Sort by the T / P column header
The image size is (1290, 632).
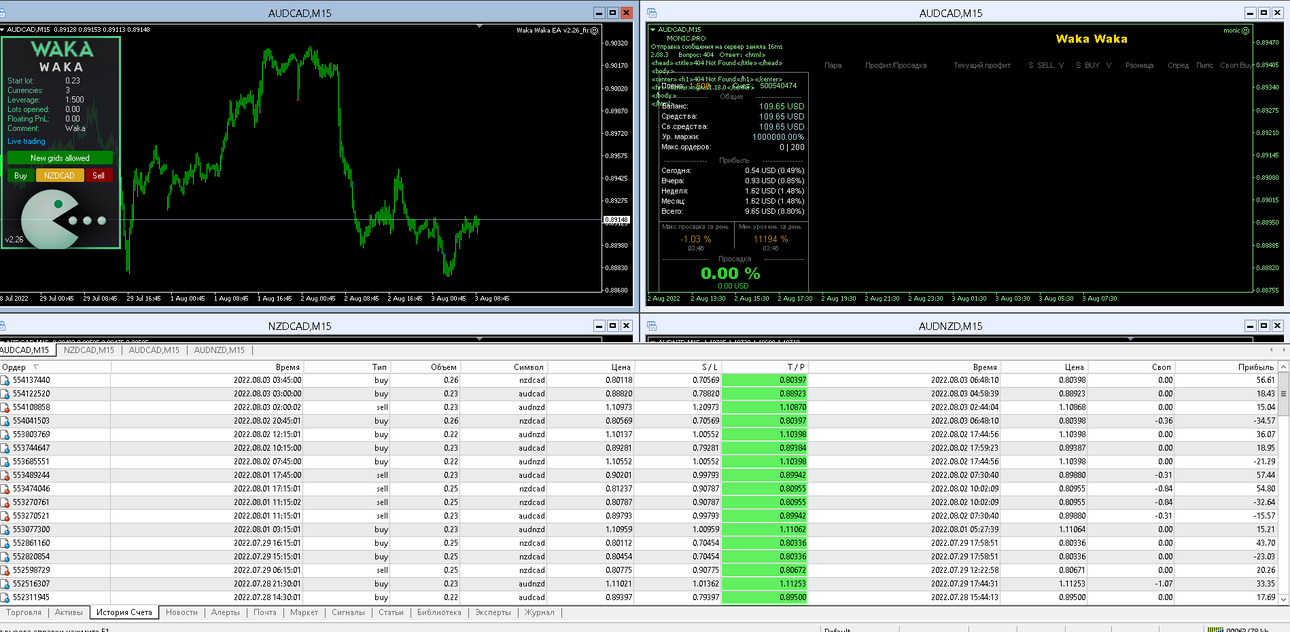[763, 367]
